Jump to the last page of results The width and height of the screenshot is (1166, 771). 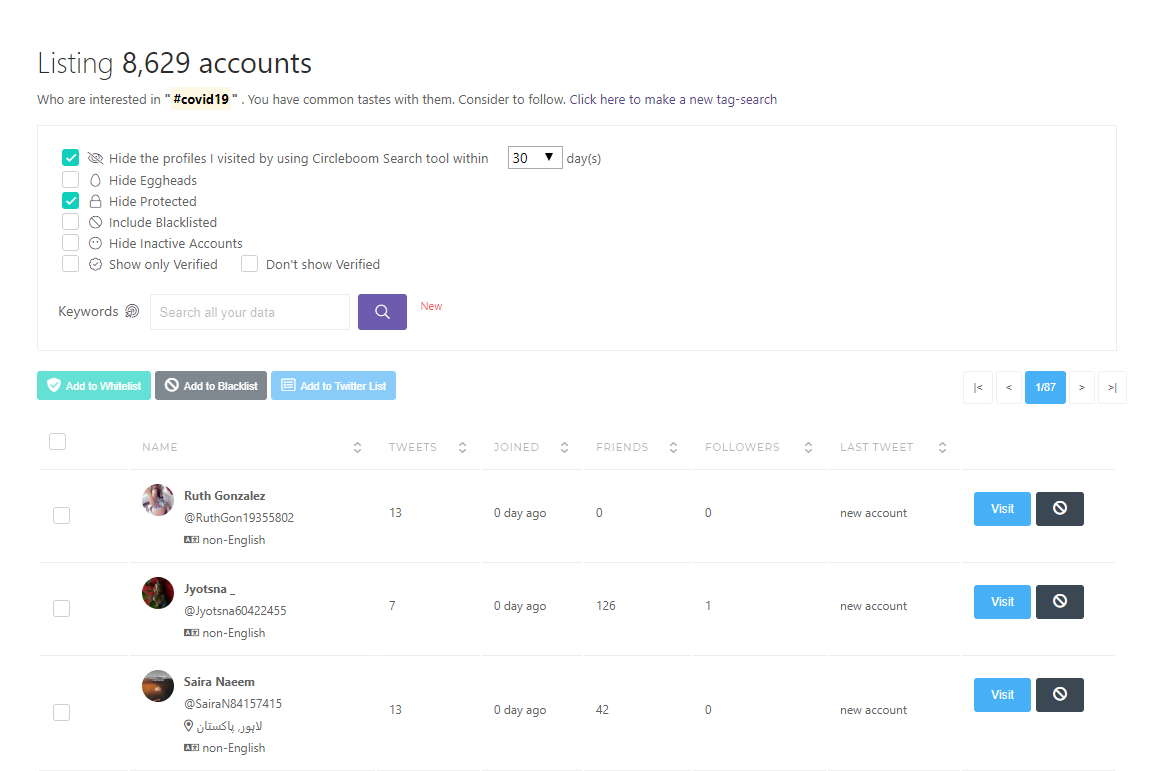[1112, 387]
